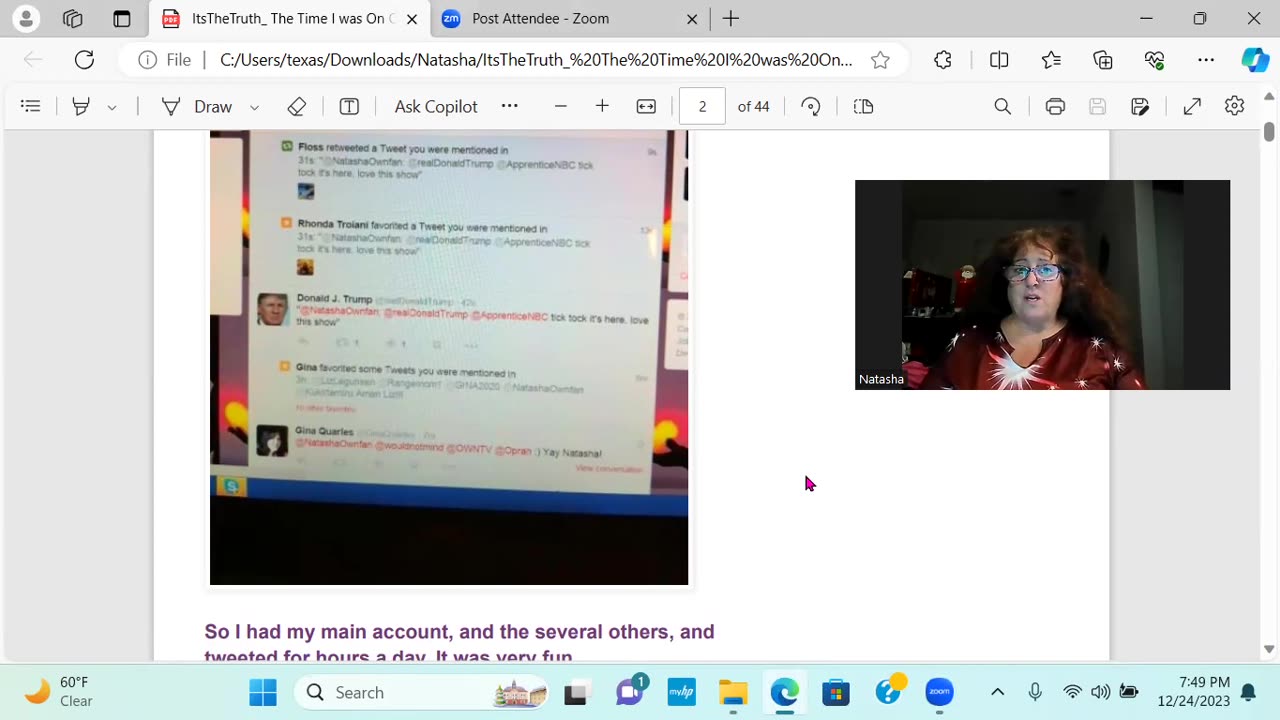This screenshot has height=720, width=1280.
Task: Open the notifications bell
Action: 1248,692
